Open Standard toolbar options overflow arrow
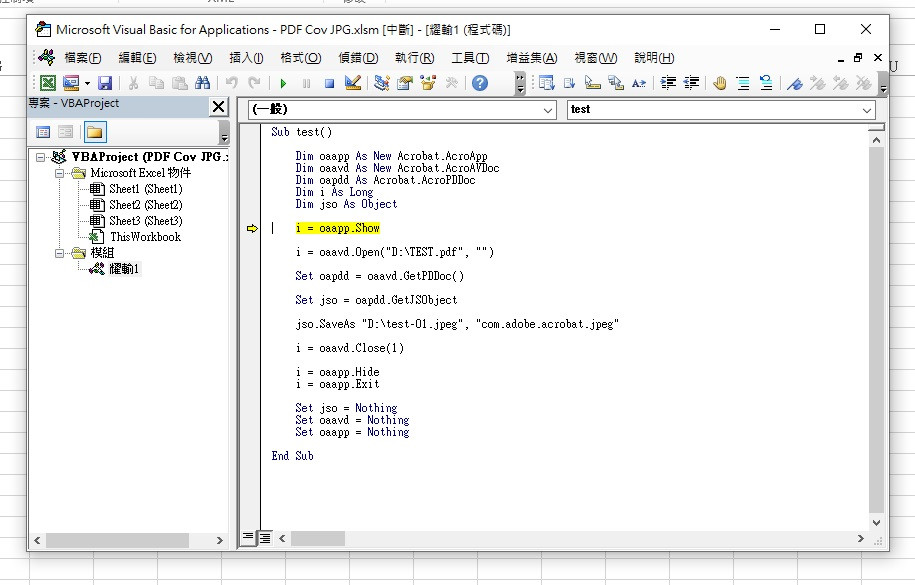The image size is (915, 585). click(520, 83)
